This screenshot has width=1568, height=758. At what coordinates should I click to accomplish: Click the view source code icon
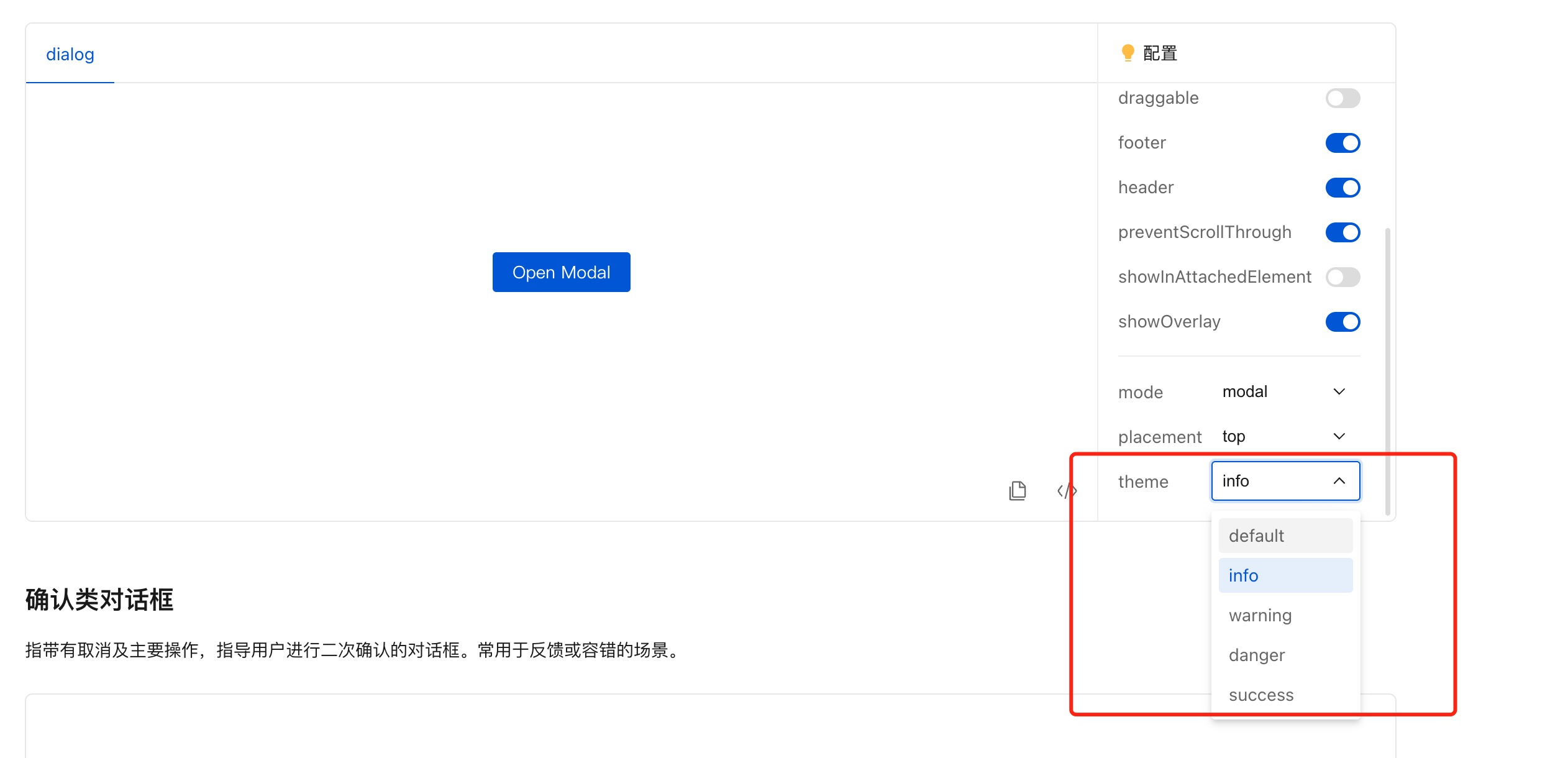pos(1066,490)
